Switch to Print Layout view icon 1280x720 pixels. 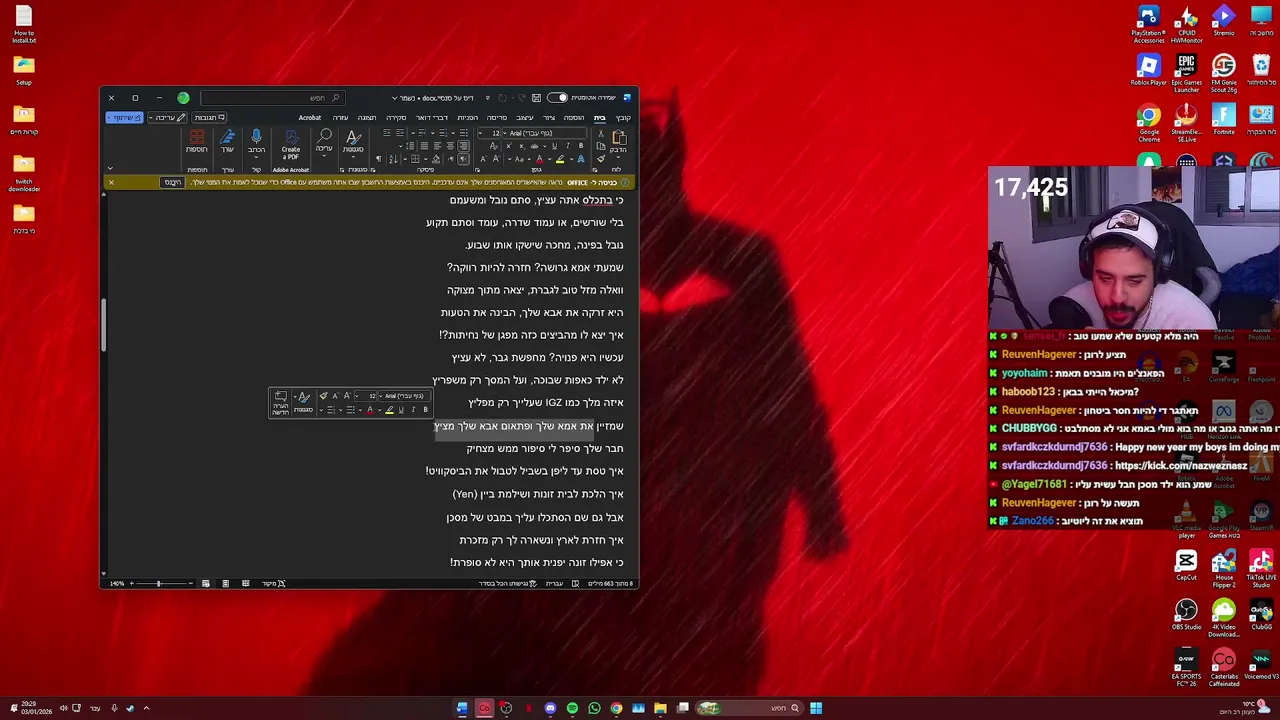tap(225, 583)
